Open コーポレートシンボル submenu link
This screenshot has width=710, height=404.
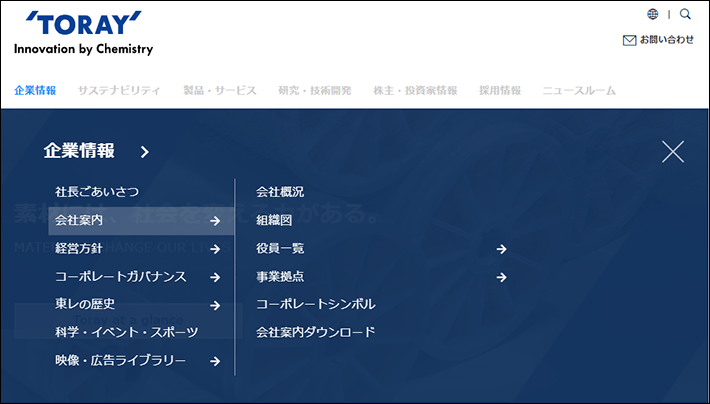coord(316,304)
